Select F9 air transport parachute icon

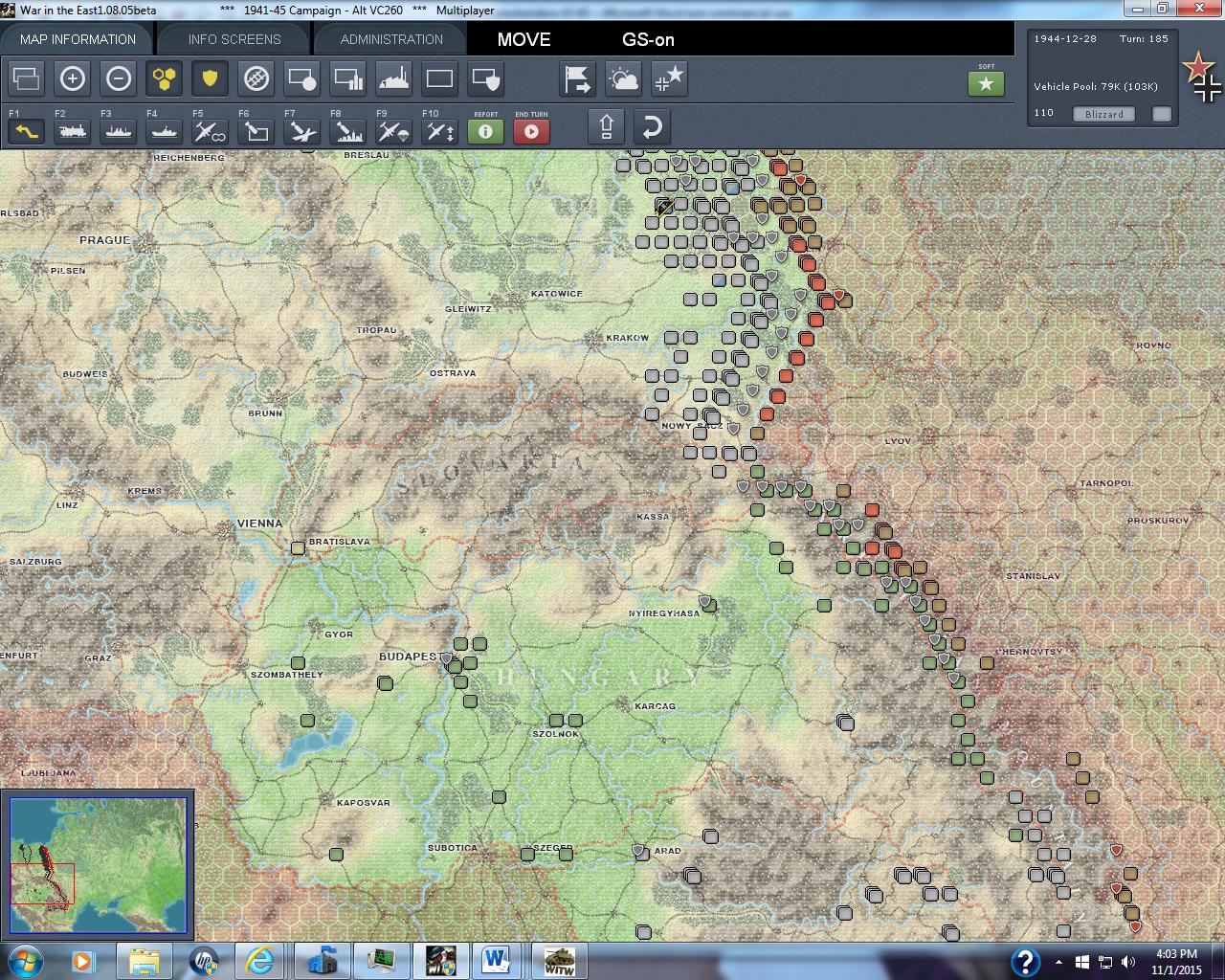coord(394,131)
